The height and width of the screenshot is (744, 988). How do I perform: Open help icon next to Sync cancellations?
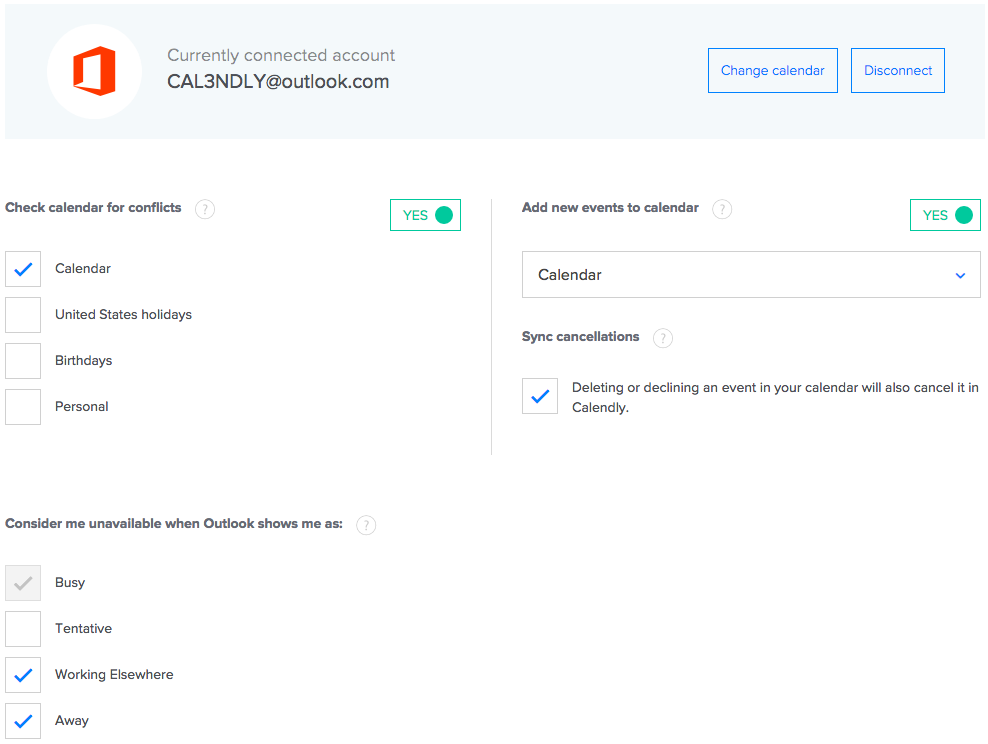click(663, 338)
